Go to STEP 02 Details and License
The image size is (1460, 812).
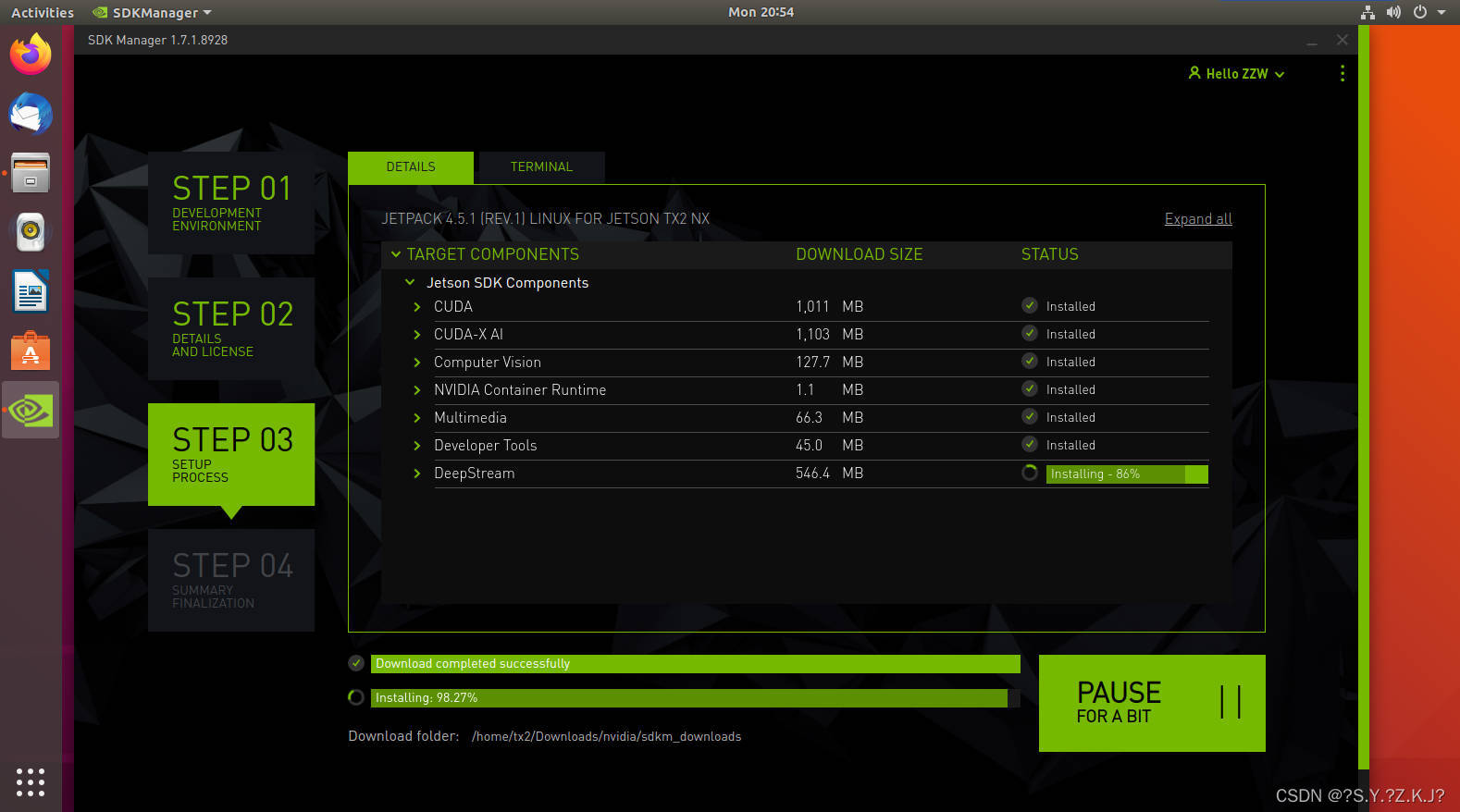pyautogui.click(x=231, y=328)
